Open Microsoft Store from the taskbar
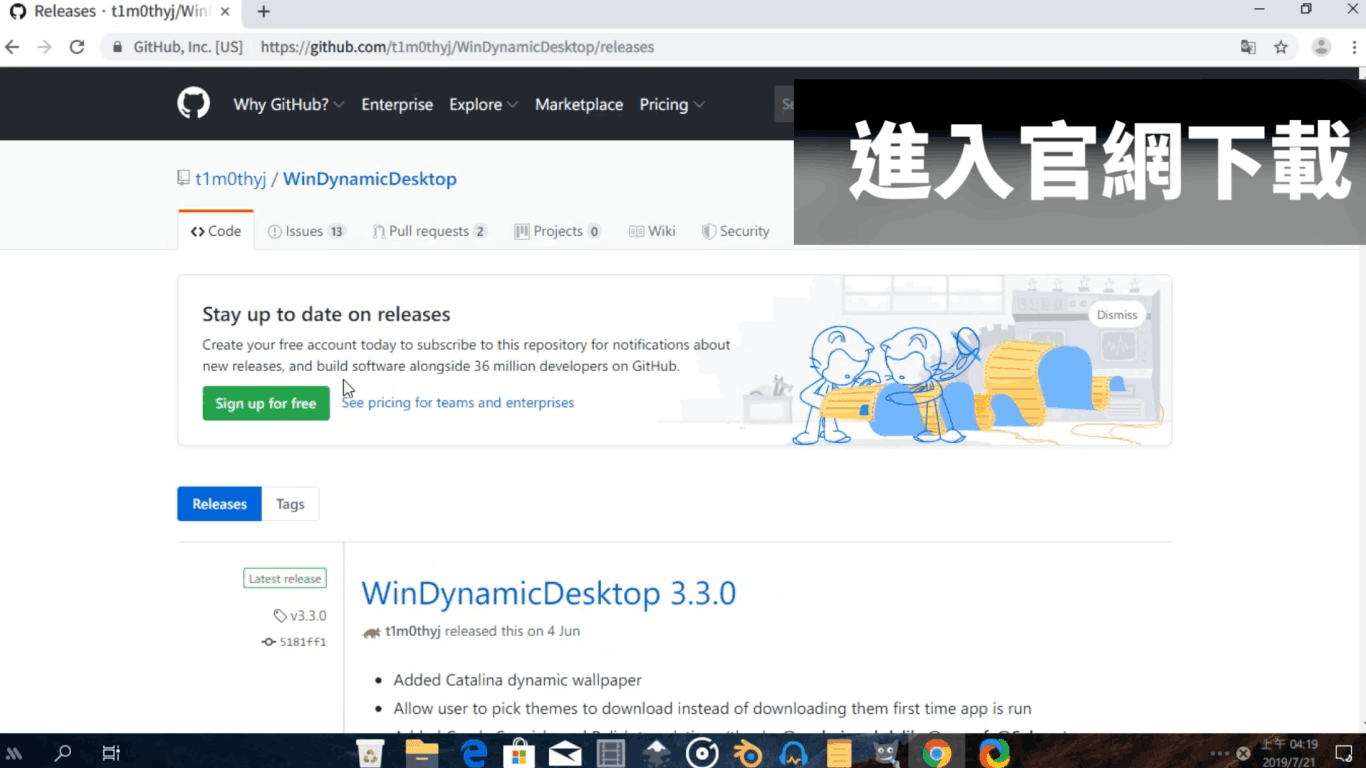Image resolution: width=1366 pixels, height=768 pixels. coord(519,753)
